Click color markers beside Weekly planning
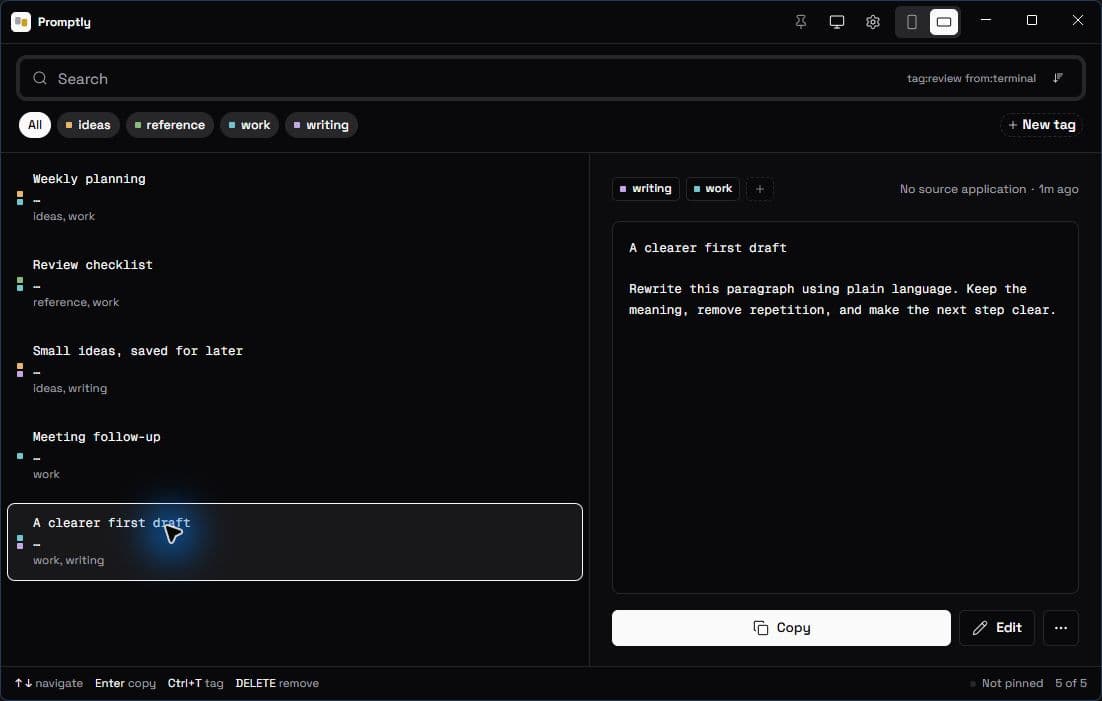The height and width of the screenshot is (701, 1102). 20,198
